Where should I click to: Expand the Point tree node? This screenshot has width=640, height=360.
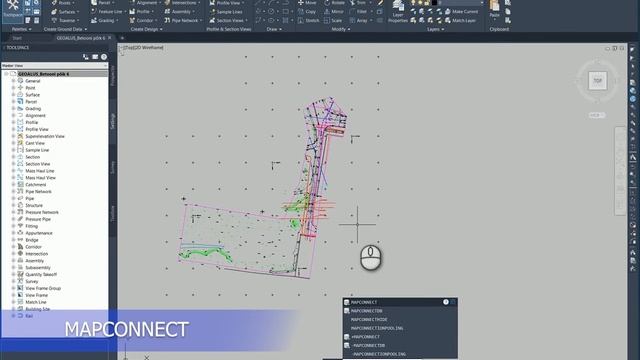(13, 88)
